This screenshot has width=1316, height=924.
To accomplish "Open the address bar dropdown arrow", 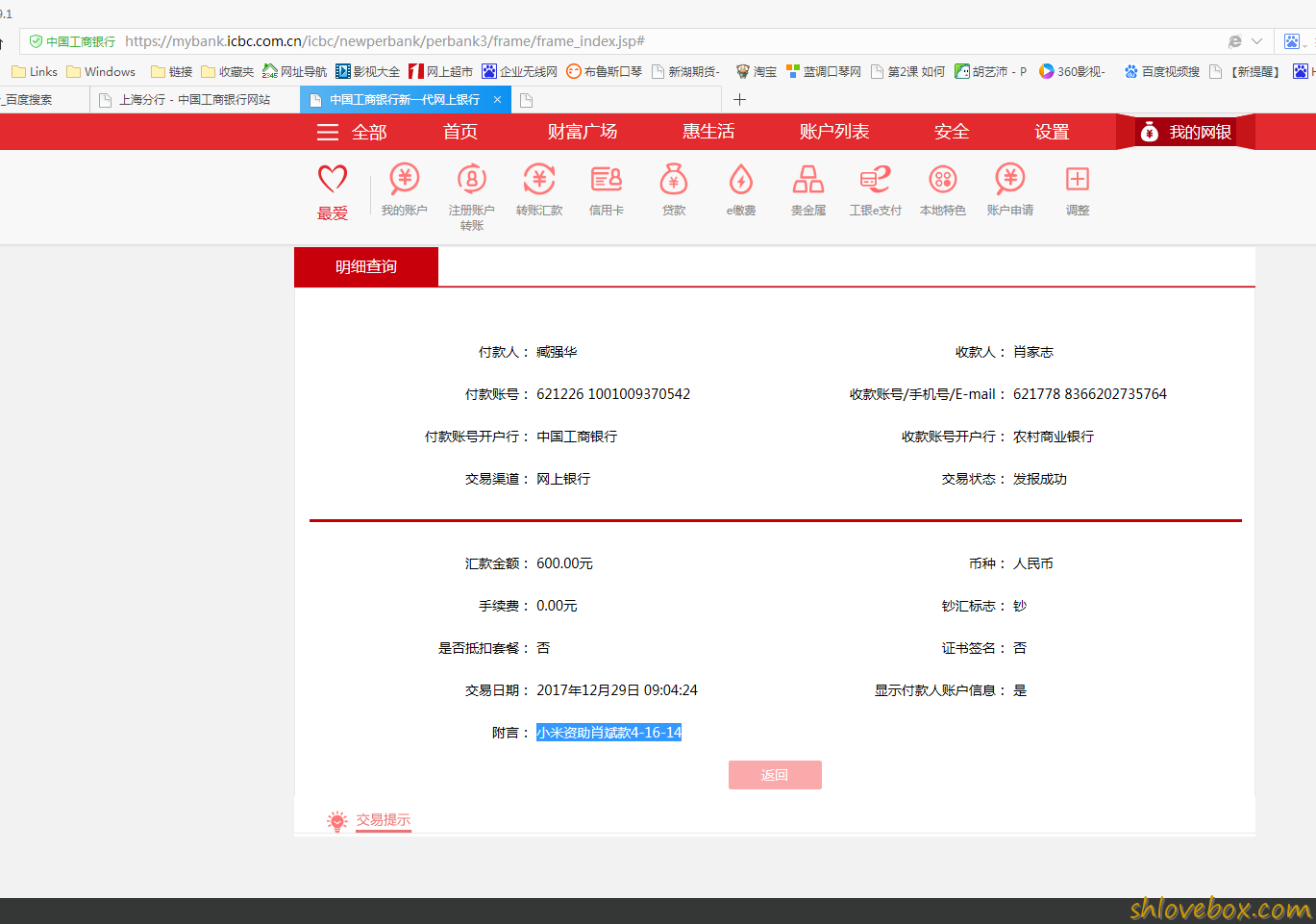I will tap(1256, 41).
